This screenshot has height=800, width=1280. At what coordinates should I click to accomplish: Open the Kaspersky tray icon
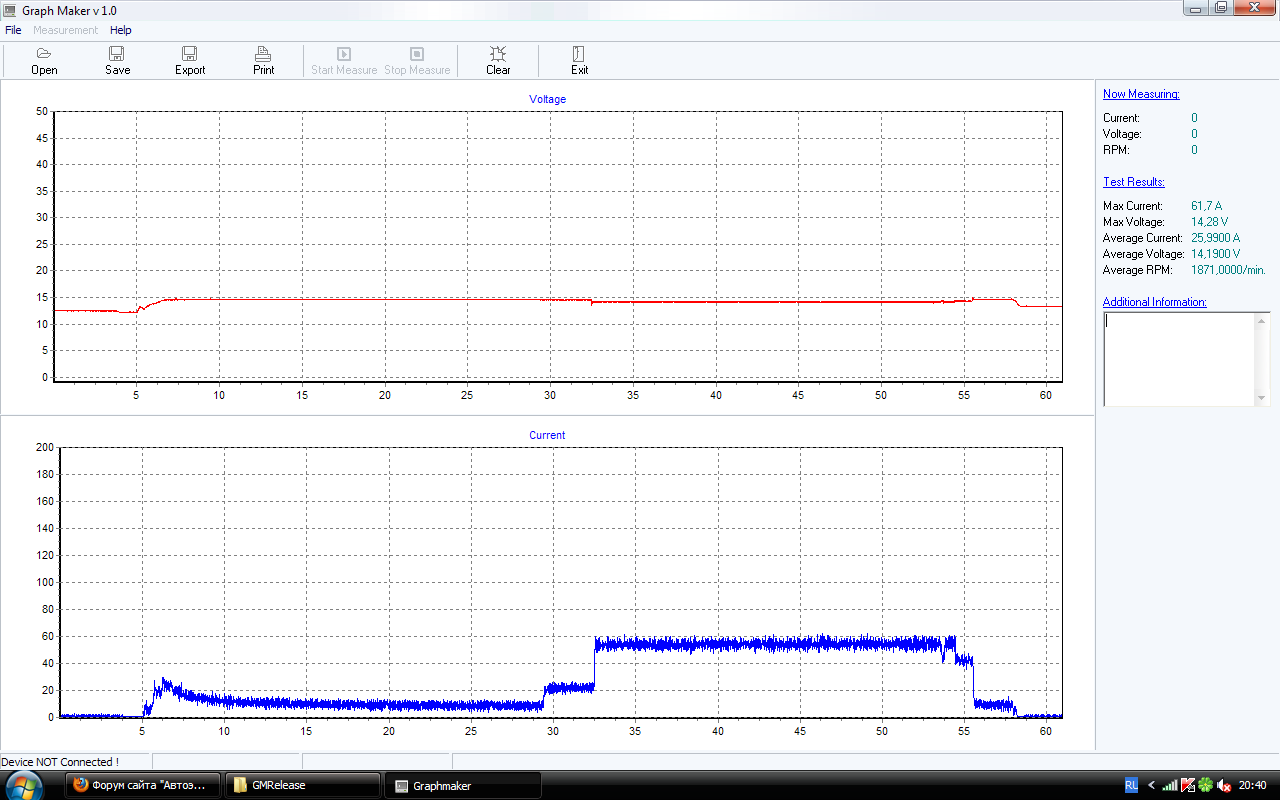pyautogui.click(x=1188, y=786)
